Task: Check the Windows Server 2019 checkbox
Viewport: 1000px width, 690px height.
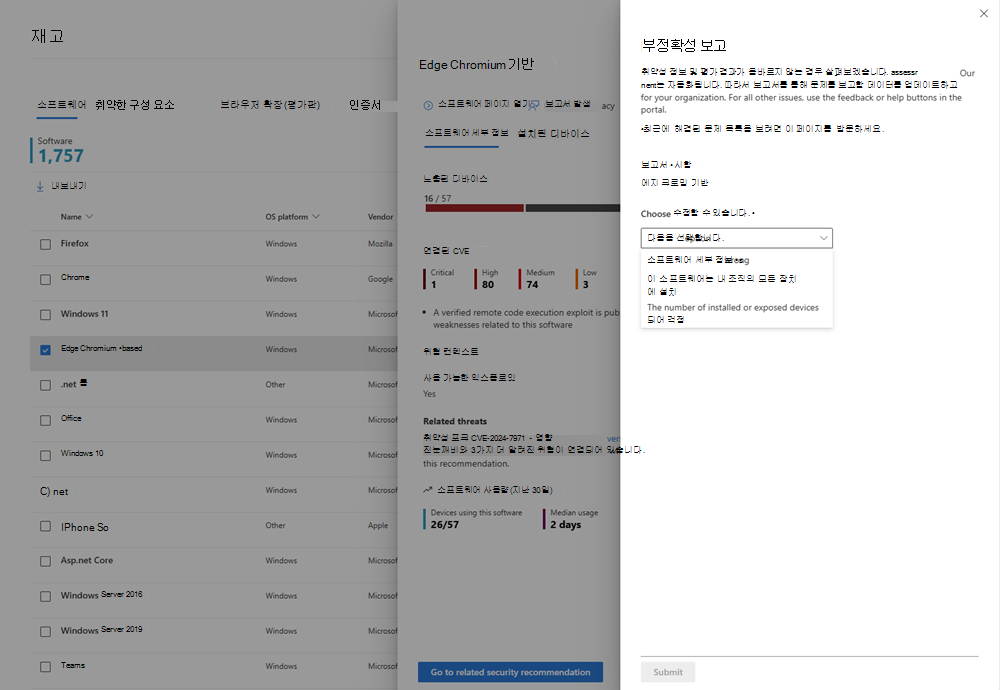Action: coord(45,631)
